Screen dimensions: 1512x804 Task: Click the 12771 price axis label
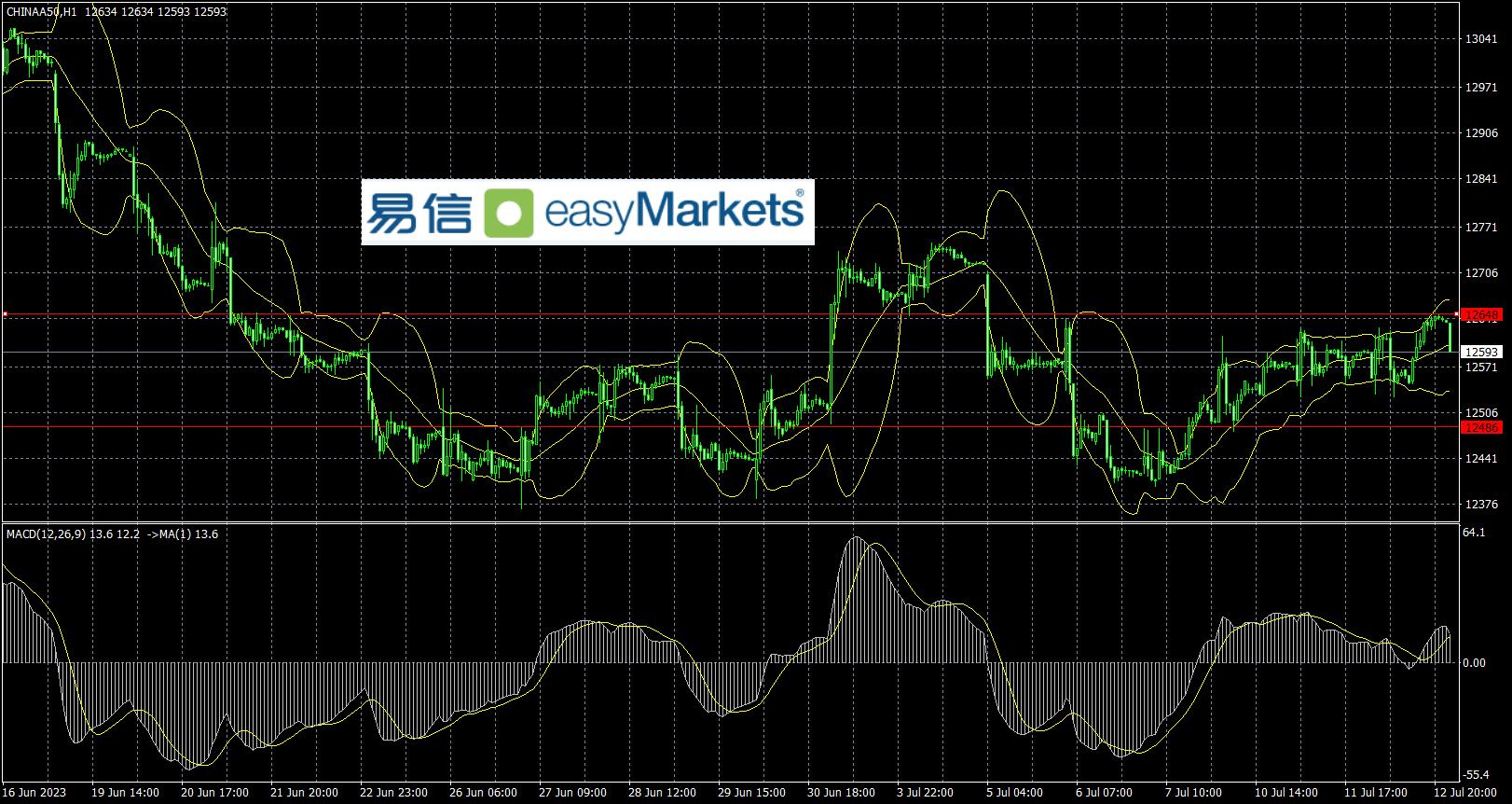1481,228
